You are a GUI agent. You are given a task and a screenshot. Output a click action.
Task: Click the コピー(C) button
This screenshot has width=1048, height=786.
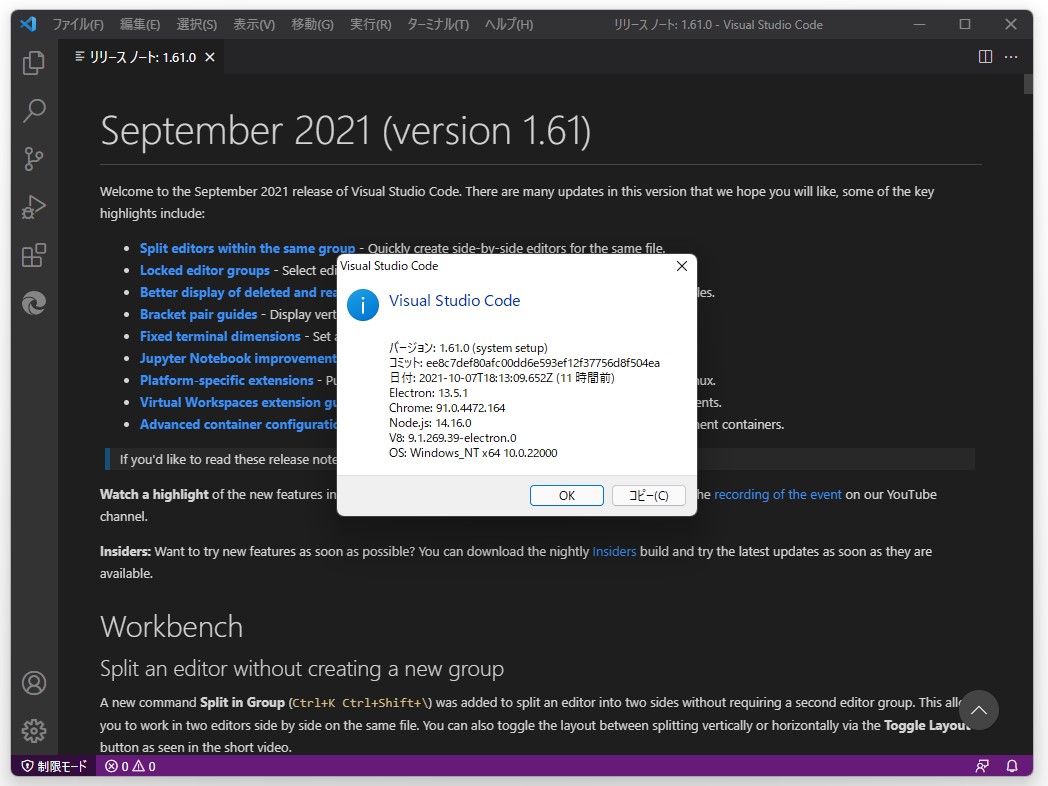pyautogui.click(x=648, y=494)
